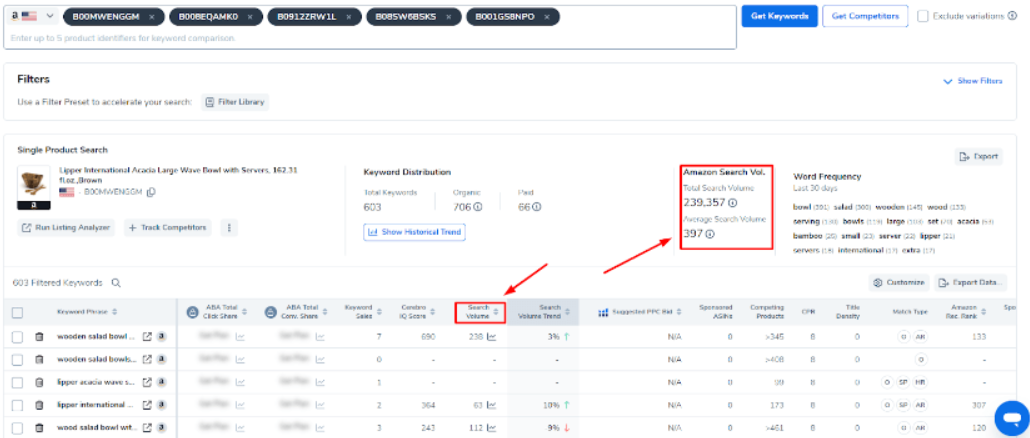Remove ASIN chip B08SW6BSKS
This screenshot has height=438, width=1030.
(x=449, y=16)
